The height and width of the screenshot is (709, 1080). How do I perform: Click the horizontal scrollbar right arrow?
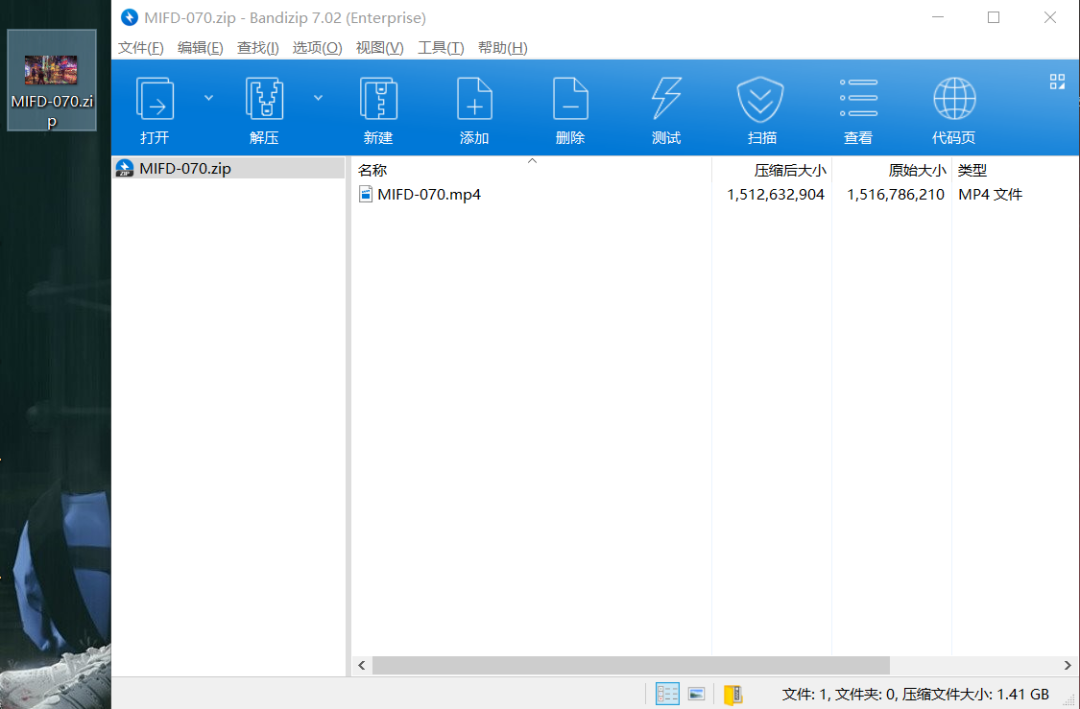coord(1068,665)
